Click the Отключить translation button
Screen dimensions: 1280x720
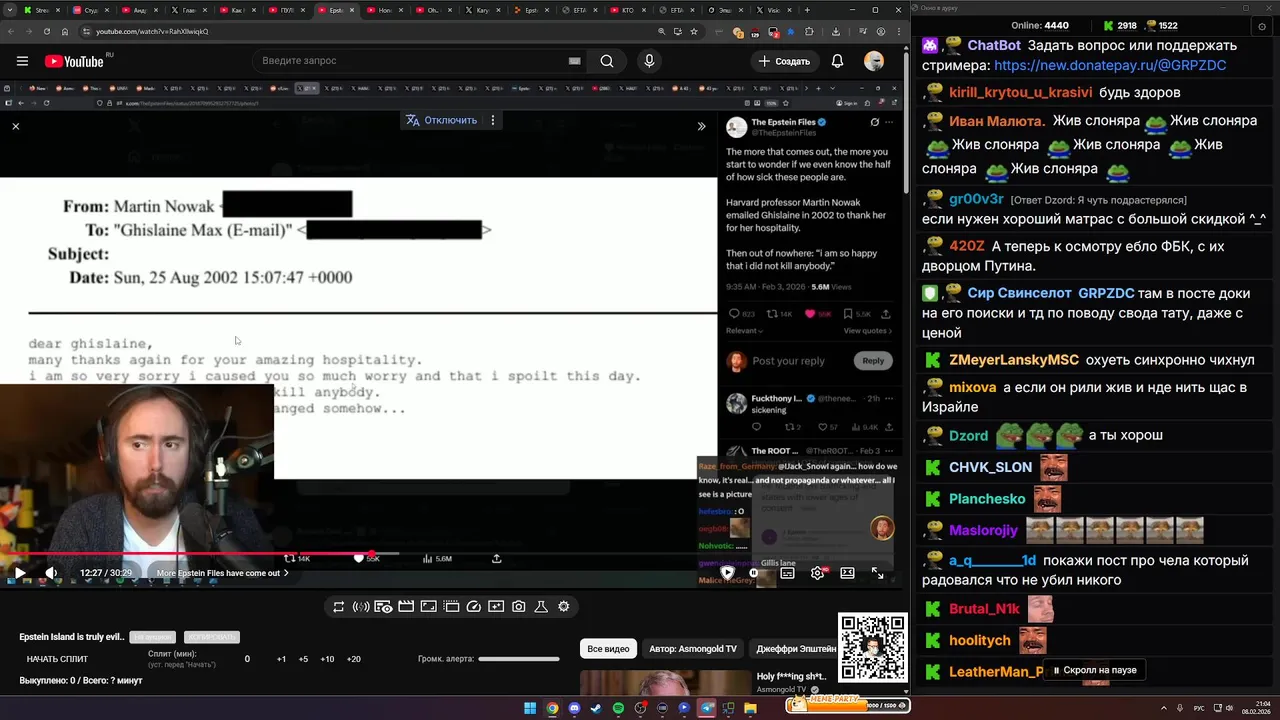pyautogui.click(x=442, y=120)
